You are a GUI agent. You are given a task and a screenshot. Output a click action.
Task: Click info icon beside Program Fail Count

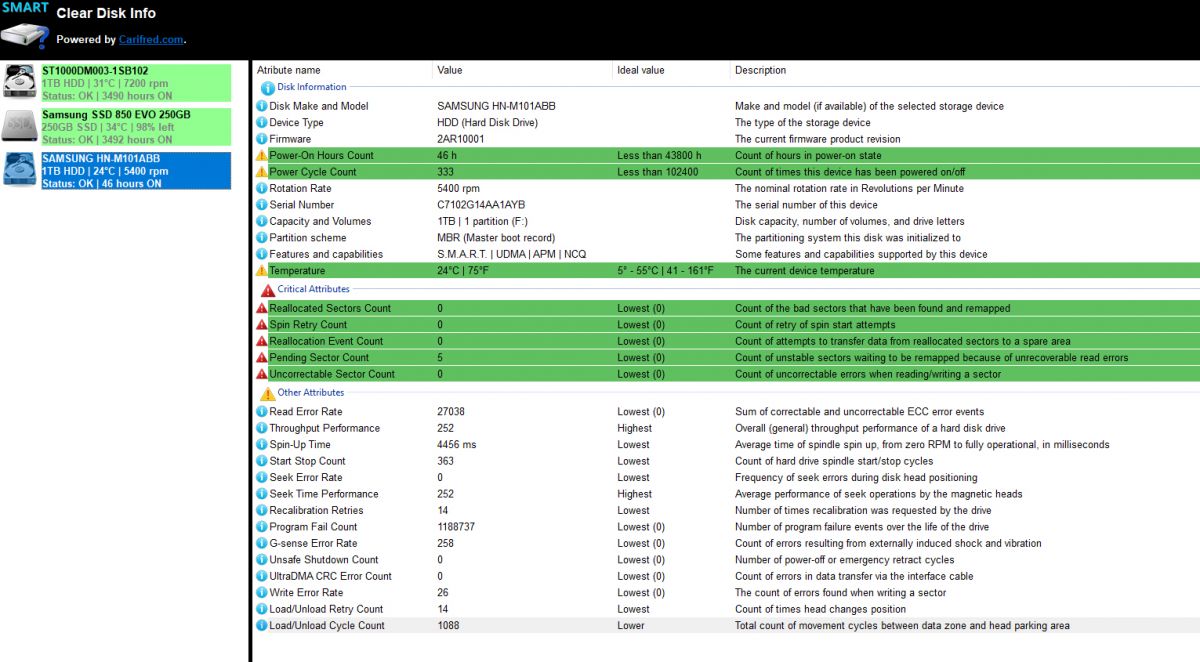(262, 527)
